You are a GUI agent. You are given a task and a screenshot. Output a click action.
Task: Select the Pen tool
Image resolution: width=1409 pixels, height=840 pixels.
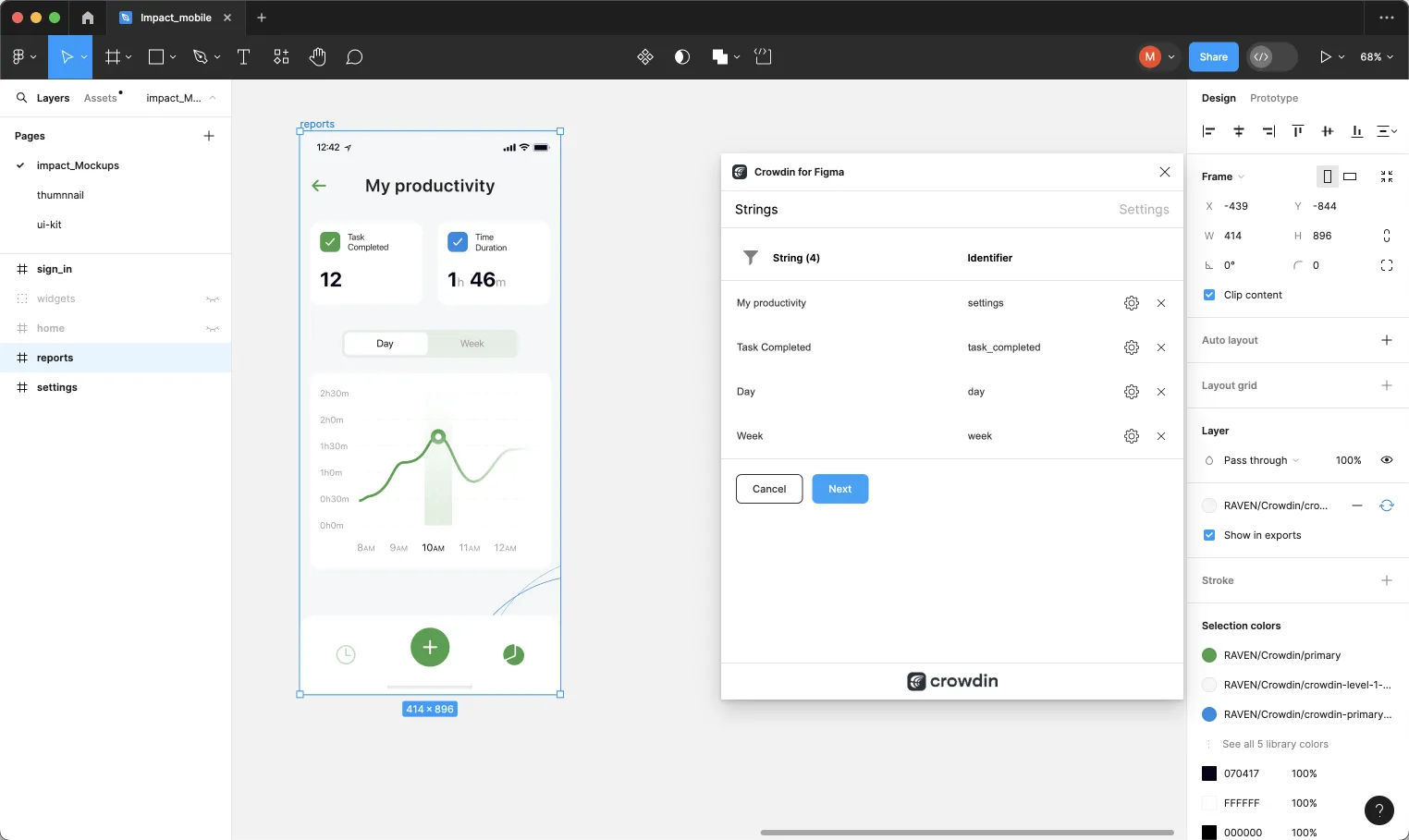click(x=200, y=57)
